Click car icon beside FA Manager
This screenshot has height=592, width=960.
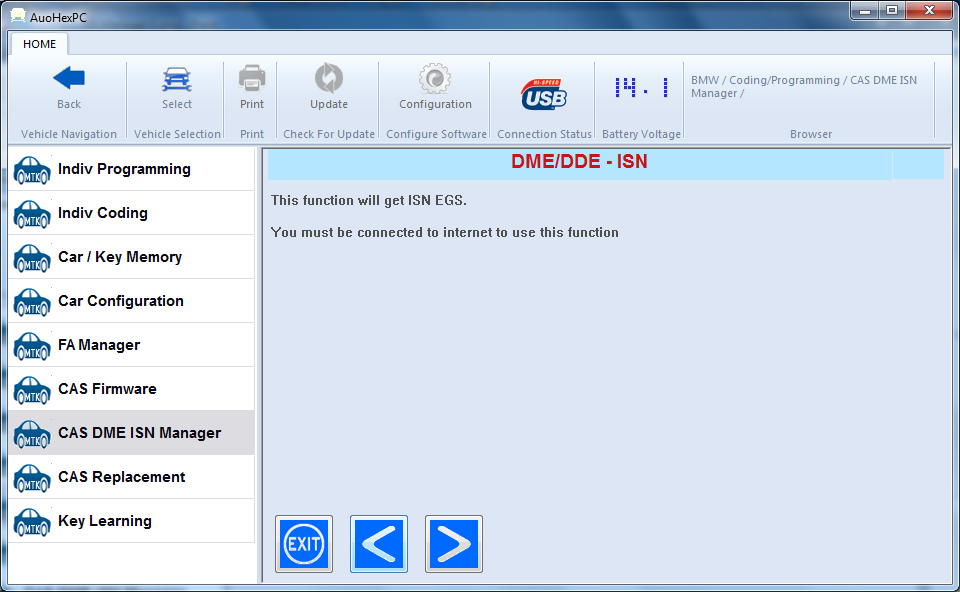click(32, 347)
